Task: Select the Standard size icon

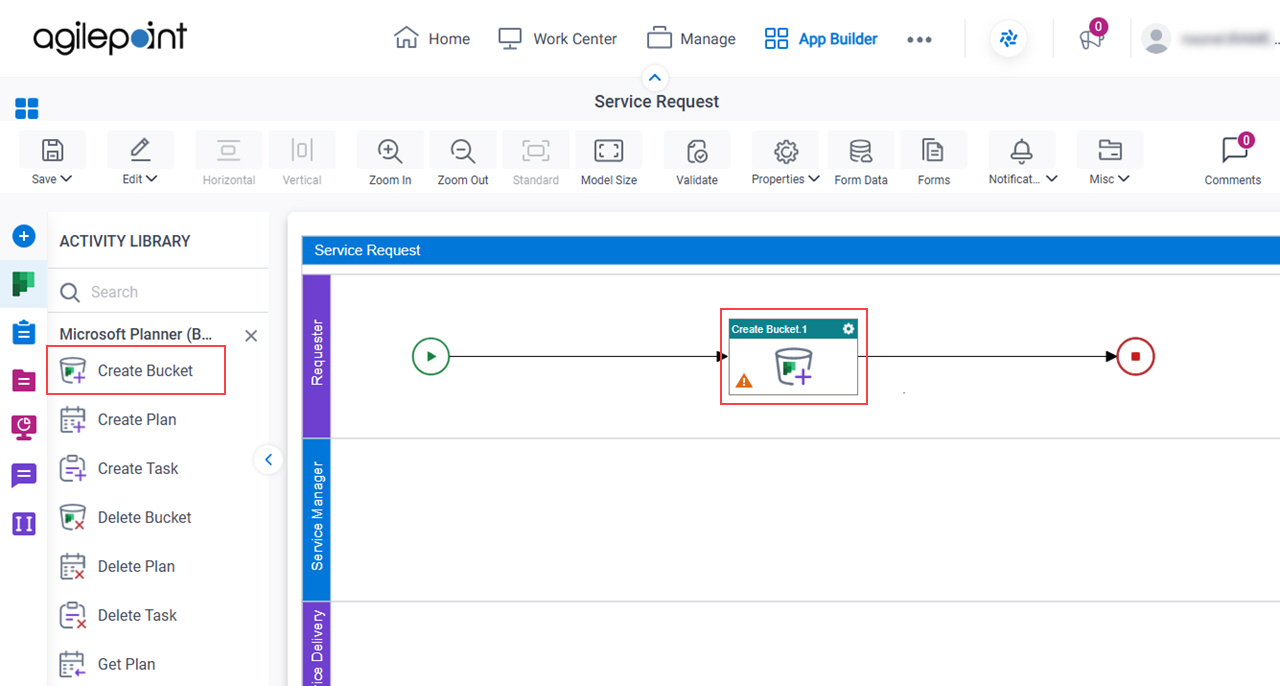Action: pyautogui.click(x=536, y=151)
